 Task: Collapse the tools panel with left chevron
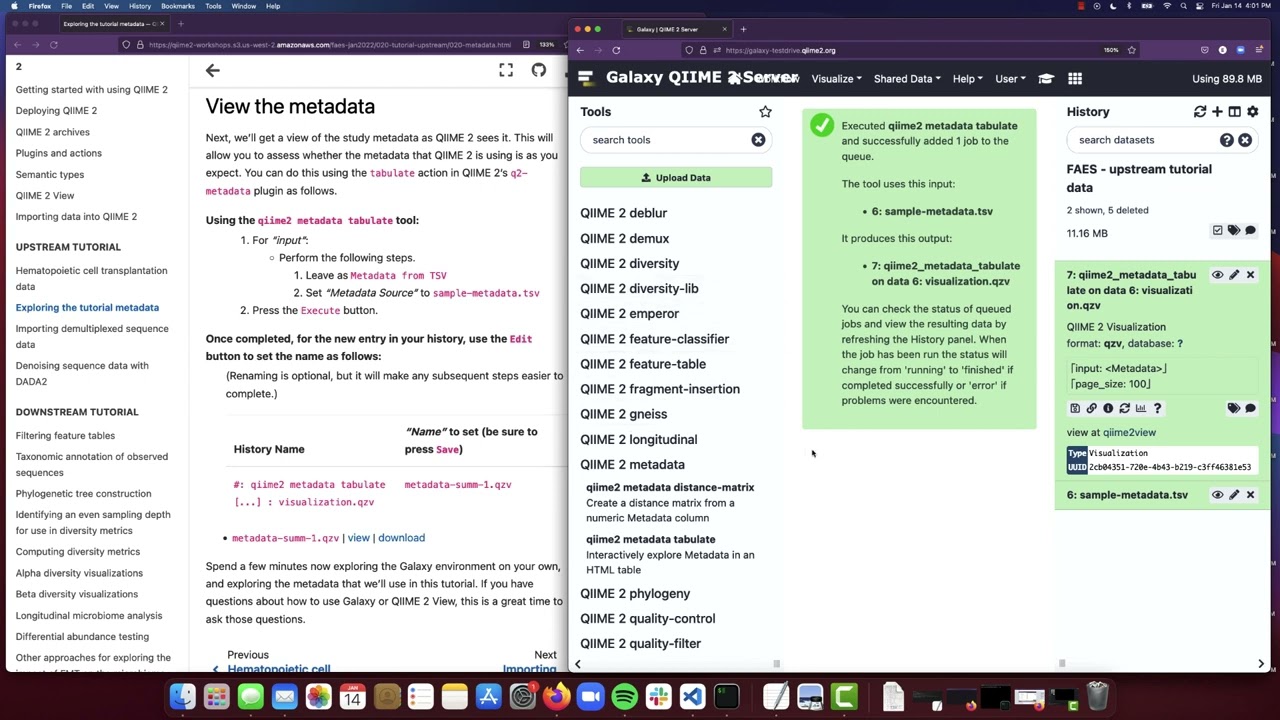point(578,664)
